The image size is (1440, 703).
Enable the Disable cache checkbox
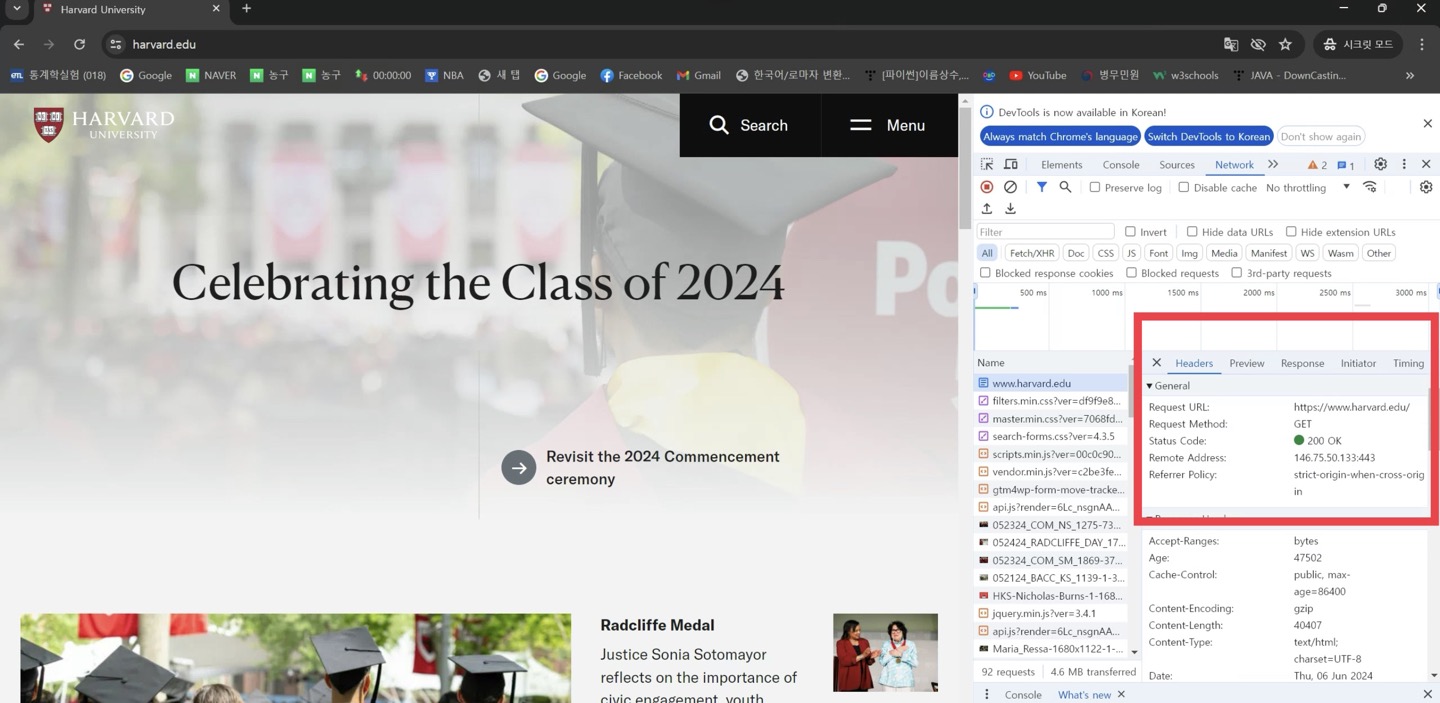[1184, 187]
